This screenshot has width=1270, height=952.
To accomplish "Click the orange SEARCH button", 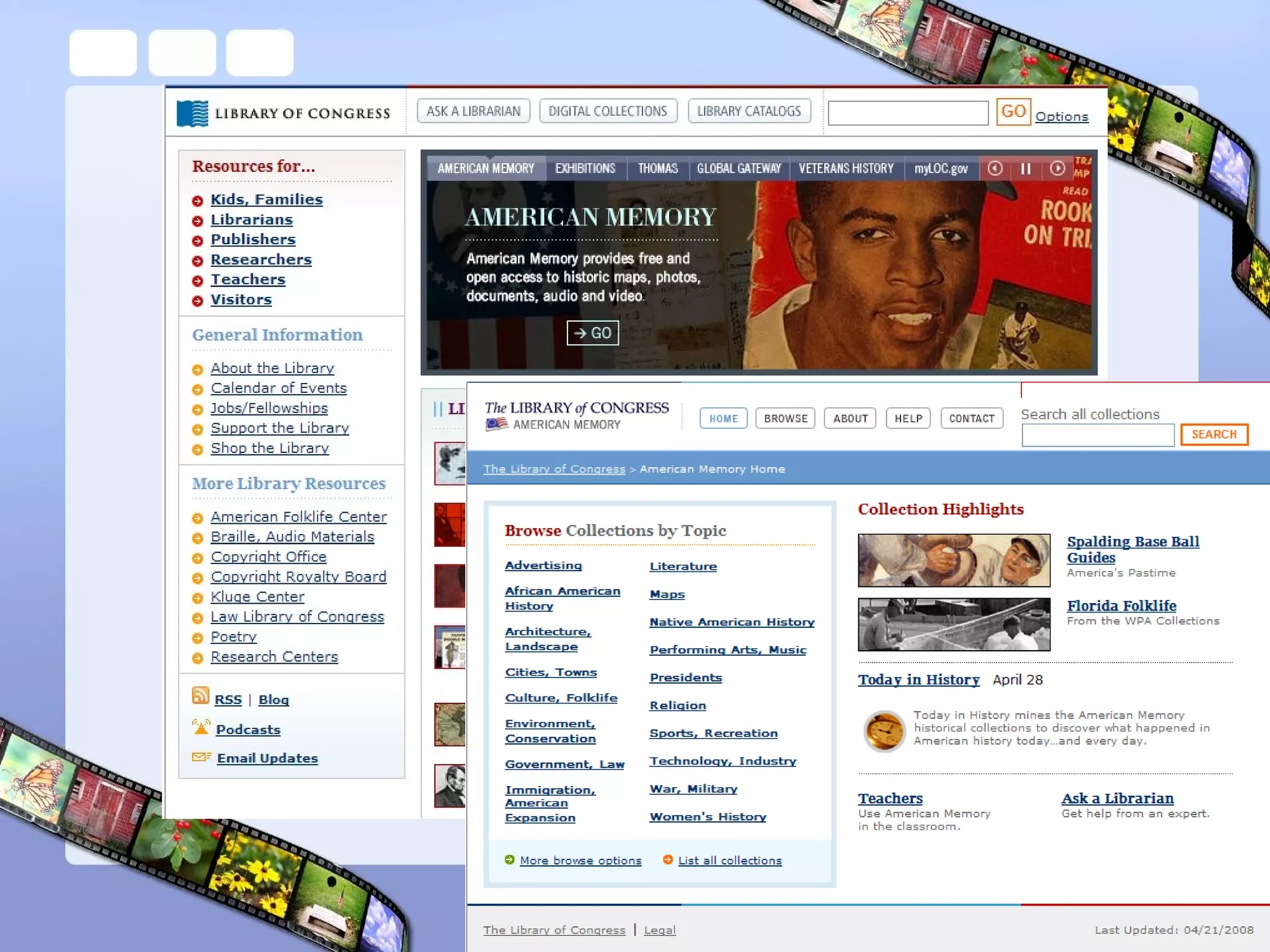I will 1214,434.
